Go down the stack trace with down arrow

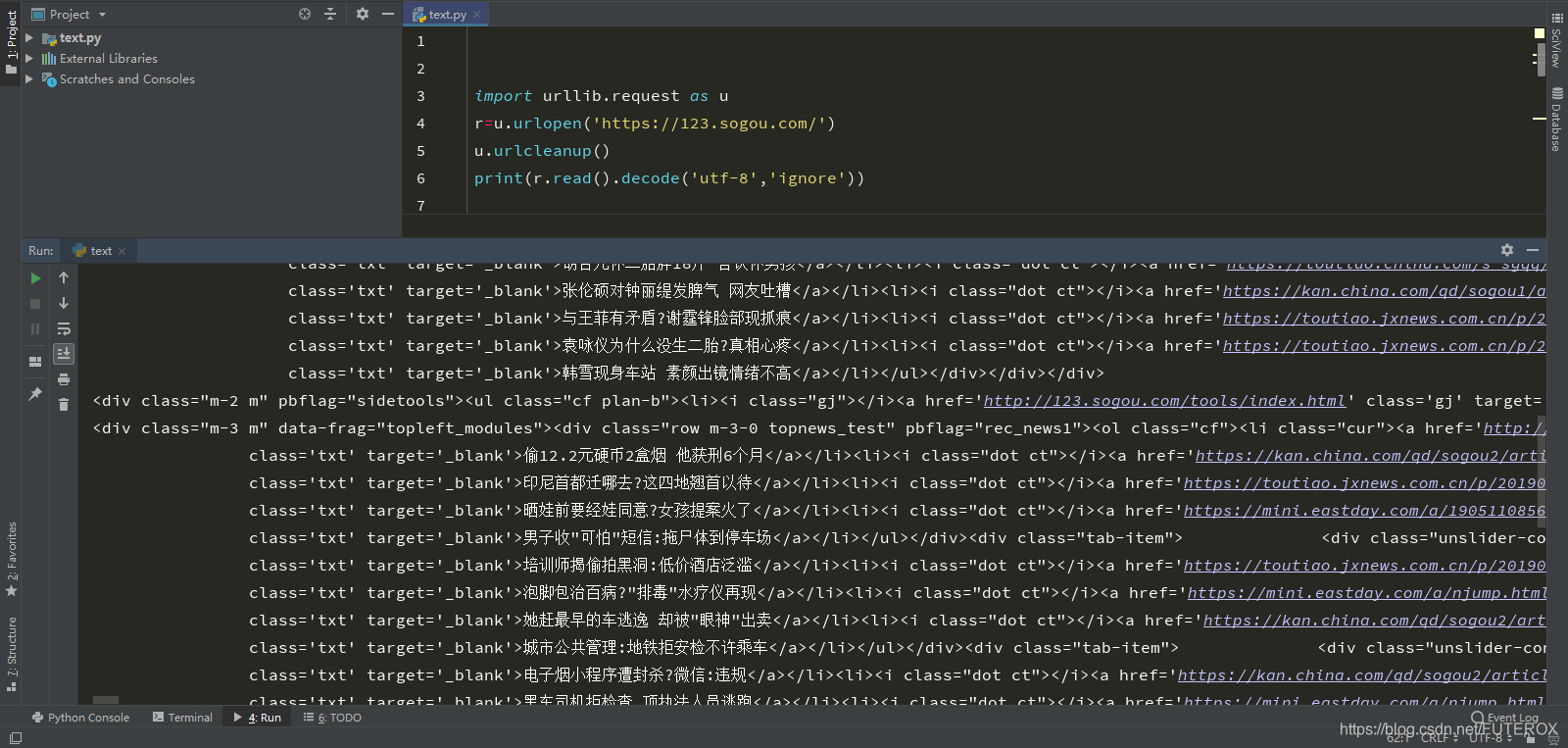tap(64, 304)
